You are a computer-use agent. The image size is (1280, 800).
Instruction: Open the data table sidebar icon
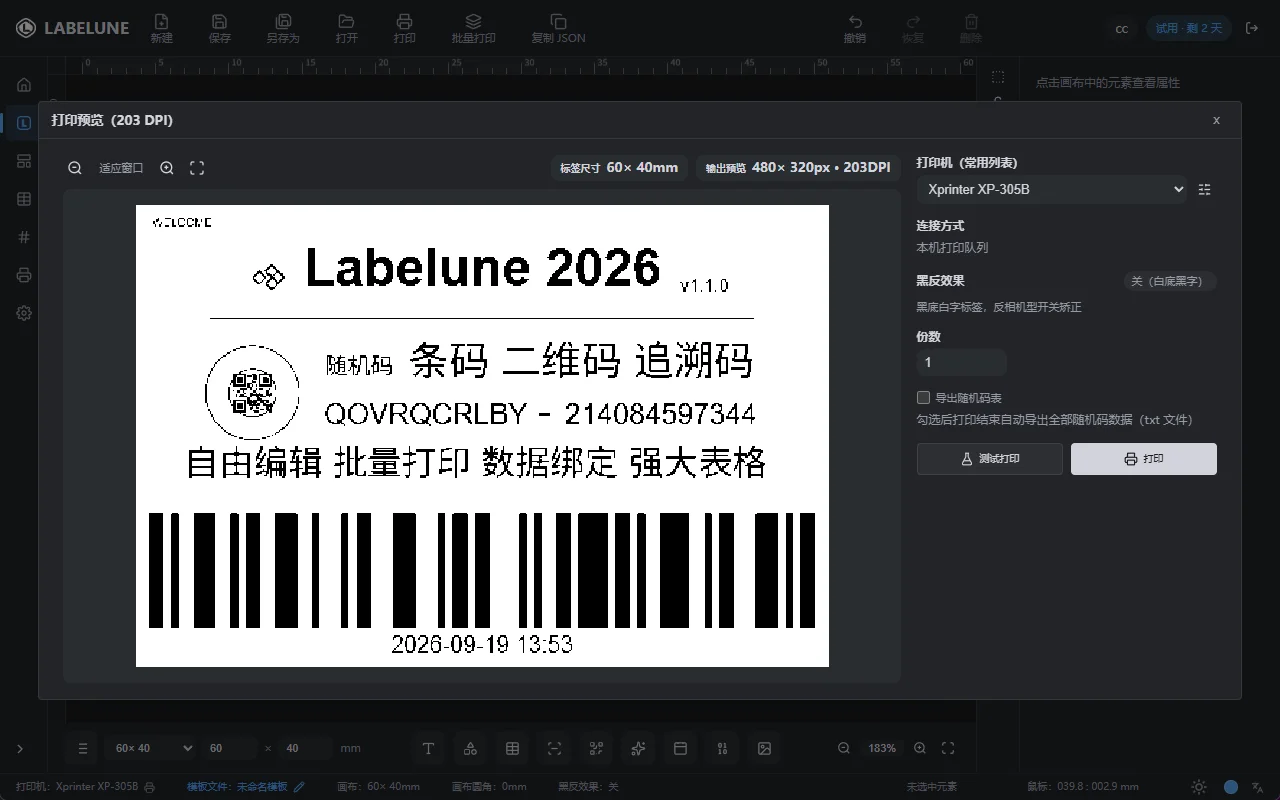point(24,199)
